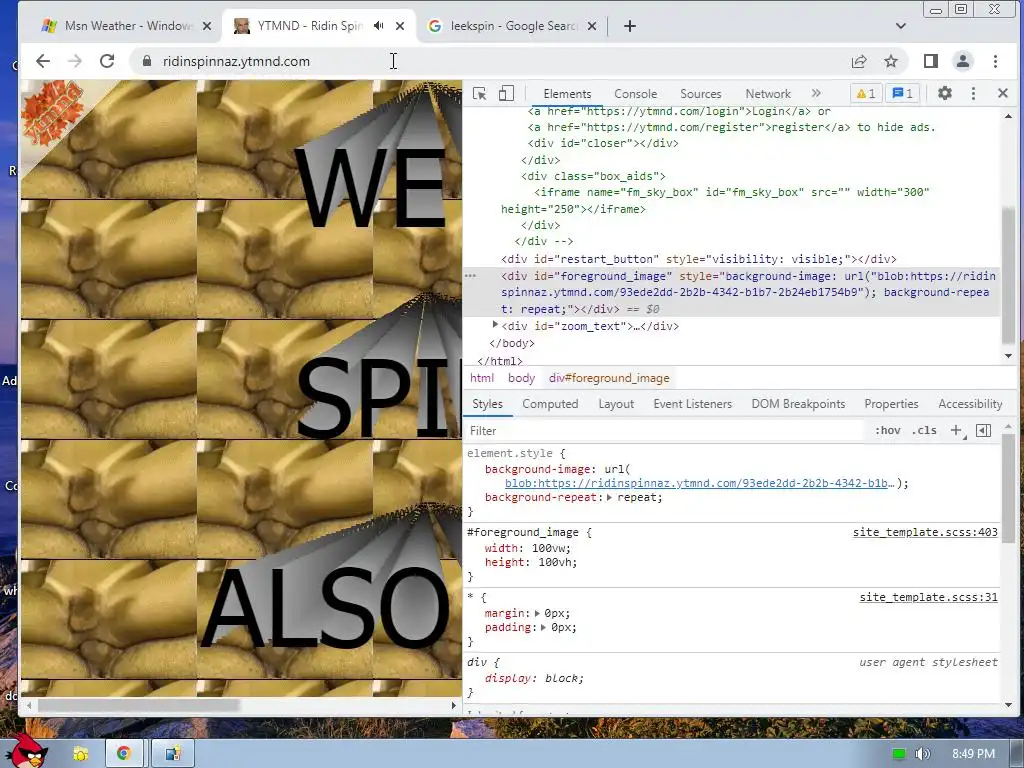The height and width of the screenshot is (768, 1024).
Task: Switch to the Network tab
Action: 768,94
